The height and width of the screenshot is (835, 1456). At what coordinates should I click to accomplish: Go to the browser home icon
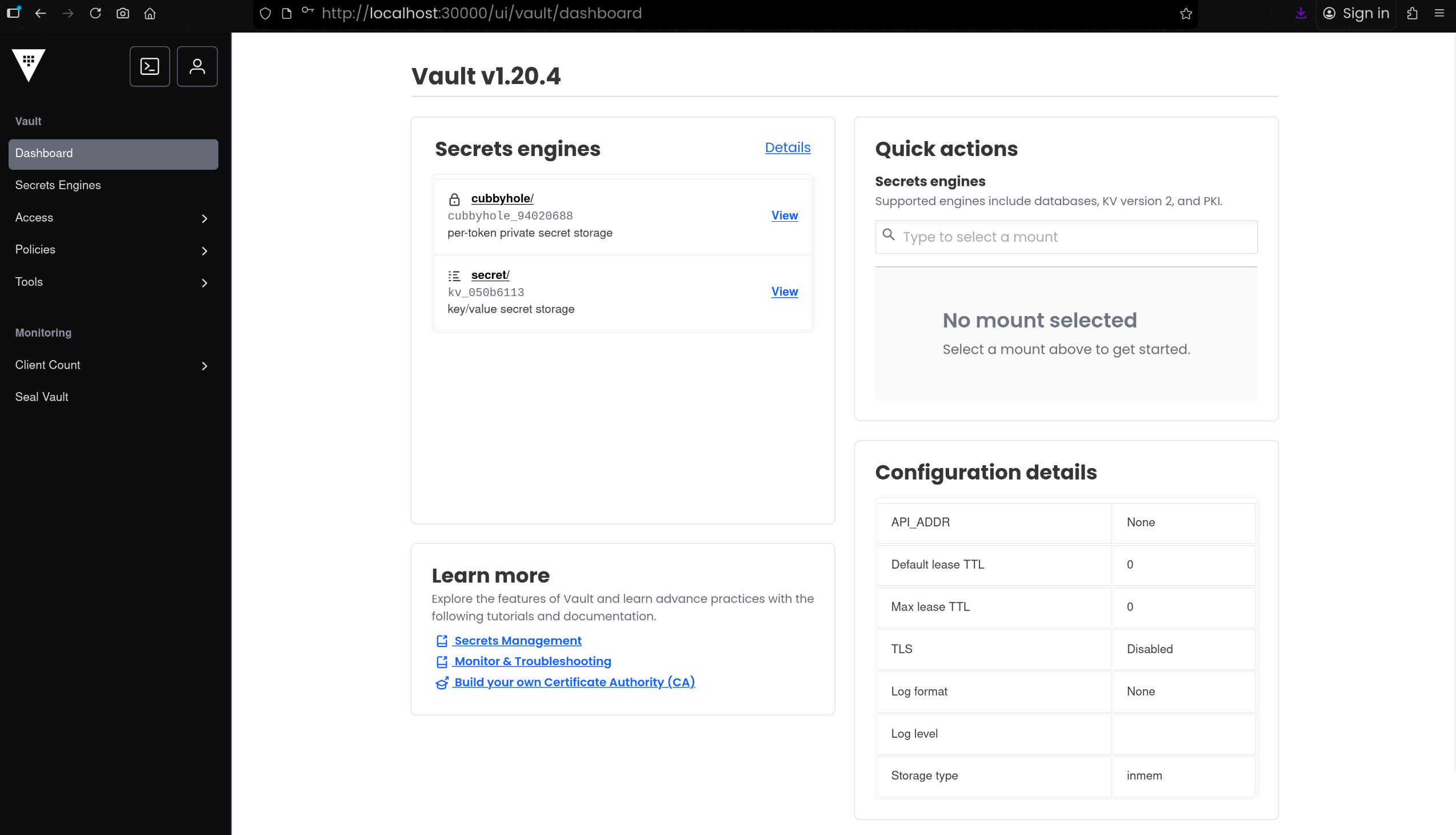coord(150,13)
